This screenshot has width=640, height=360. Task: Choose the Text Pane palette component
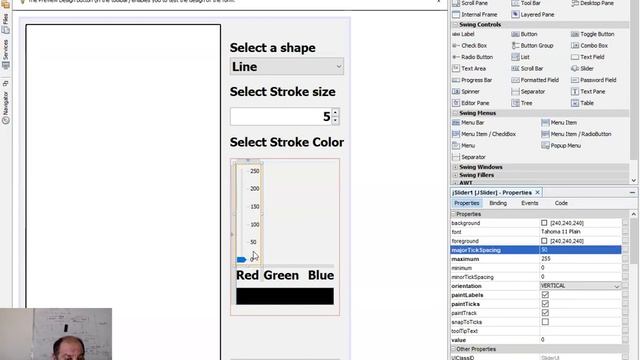tap(588, 91)
